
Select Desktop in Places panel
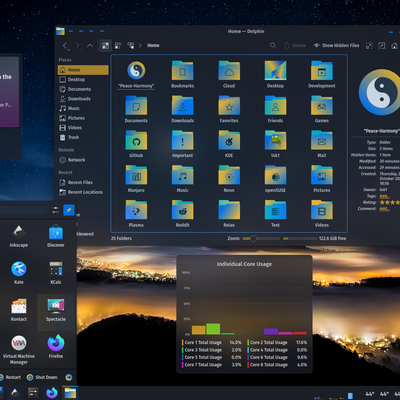click(x=83, y=80)
